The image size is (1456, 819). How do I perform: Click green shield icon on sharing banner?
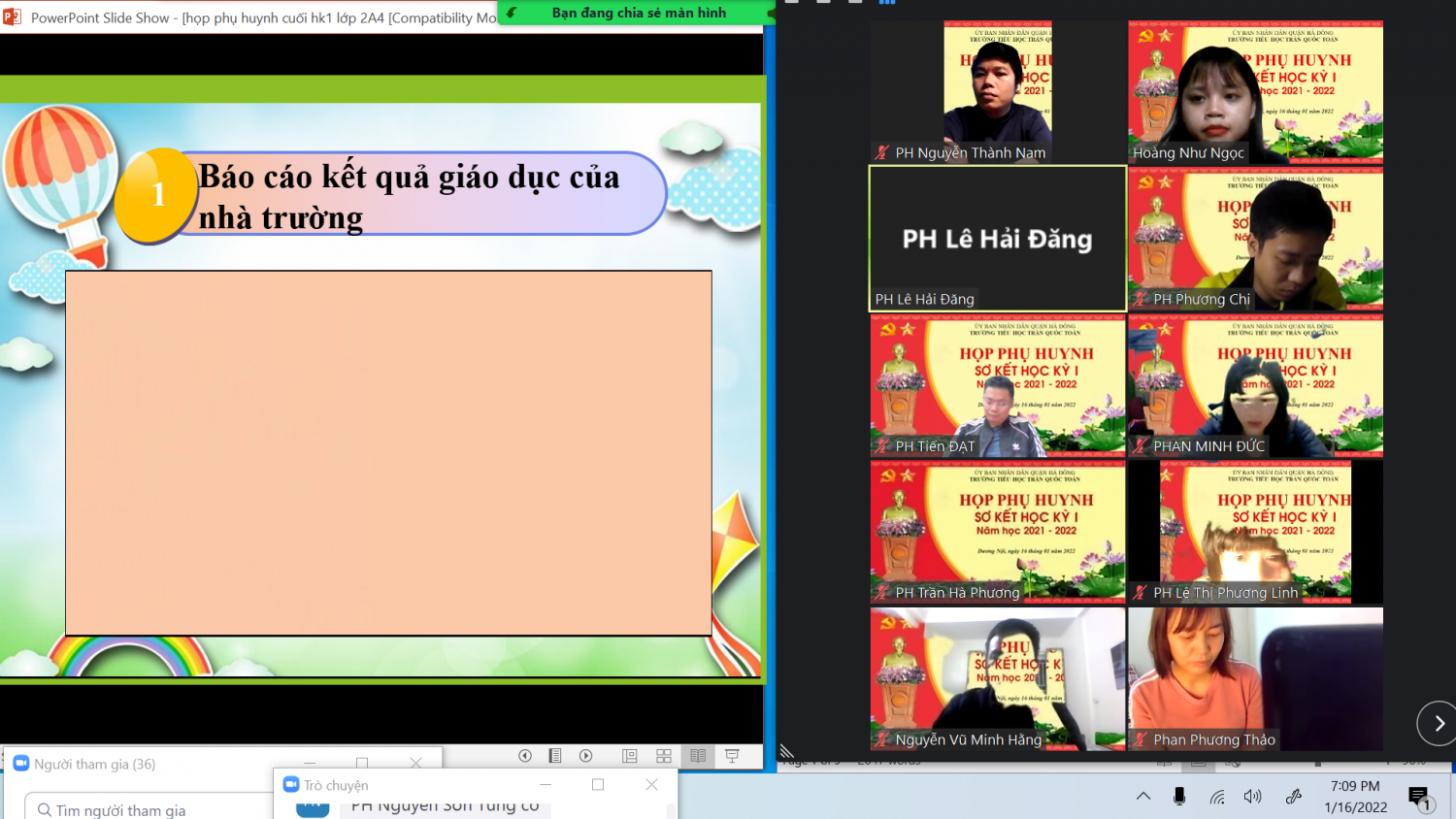512,13
